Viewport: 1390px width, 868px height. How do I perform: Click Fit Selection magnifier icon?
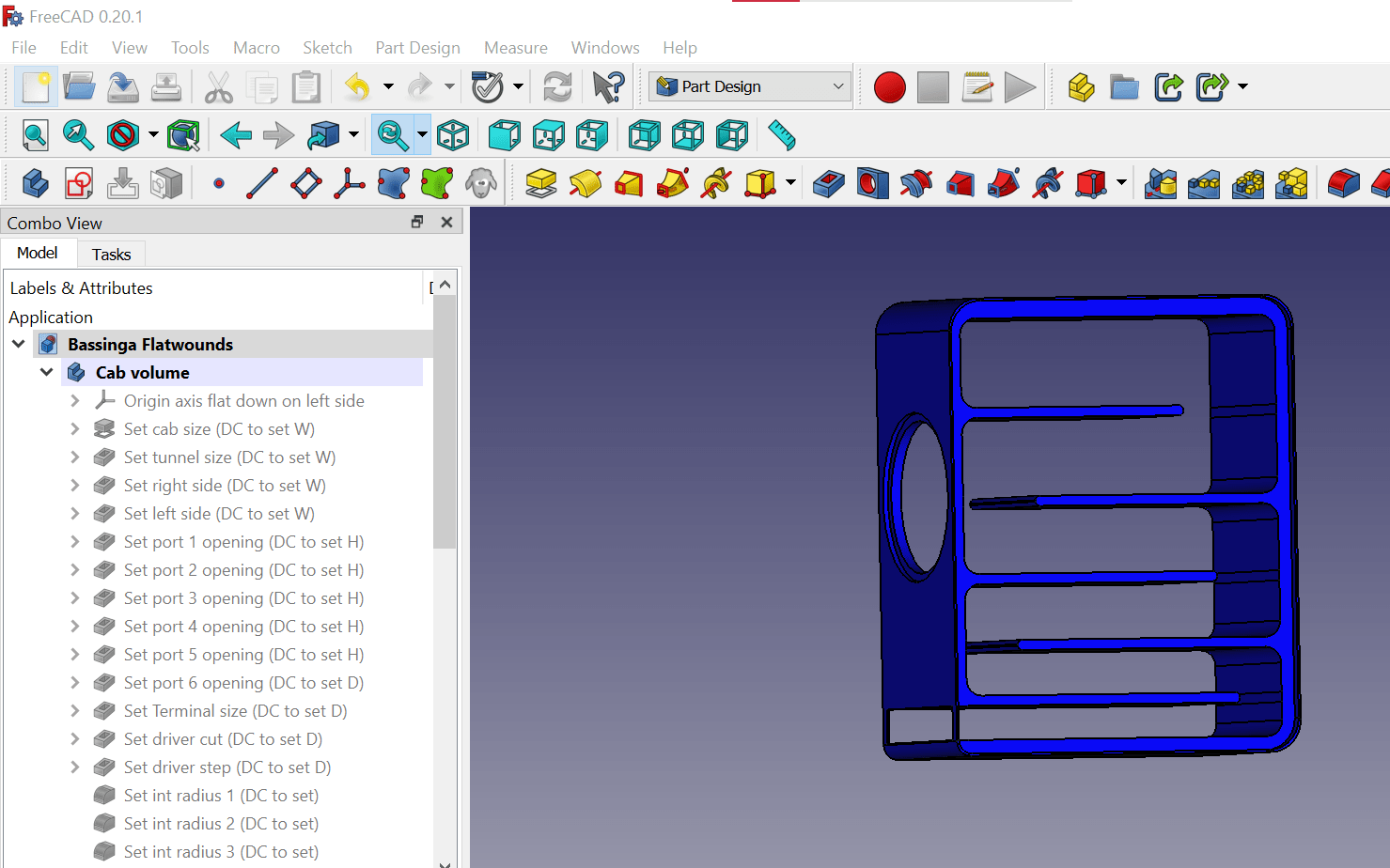(x=78, y=135)
